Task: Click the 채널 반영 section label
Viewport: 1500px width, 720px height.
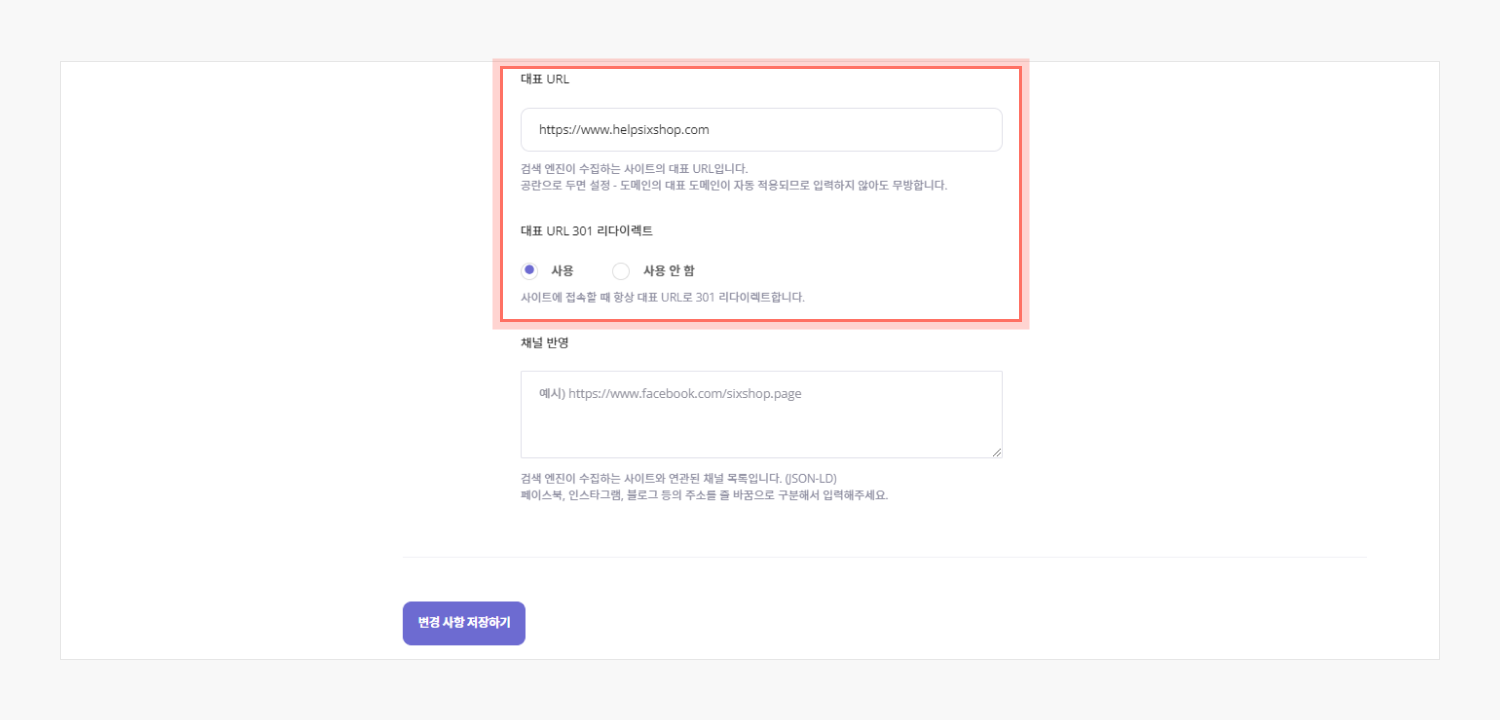Action: click(545, 342)
